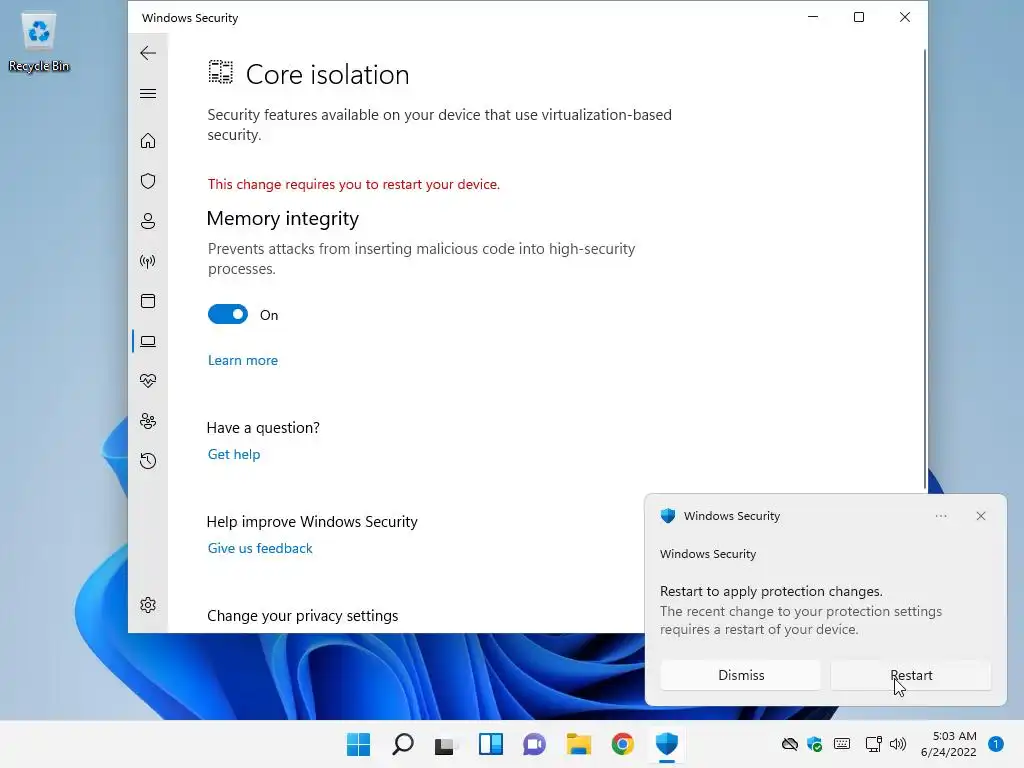Open Home in the sidebar
This screenshot has width=1024, height=768.
[x=148, y=141]
